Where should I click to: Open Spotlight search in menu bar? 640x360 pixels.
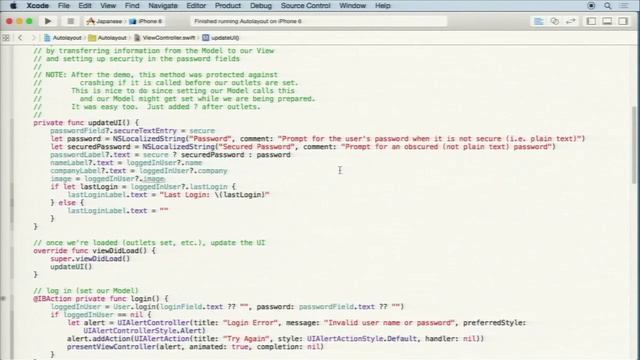[x=608, y=6]
